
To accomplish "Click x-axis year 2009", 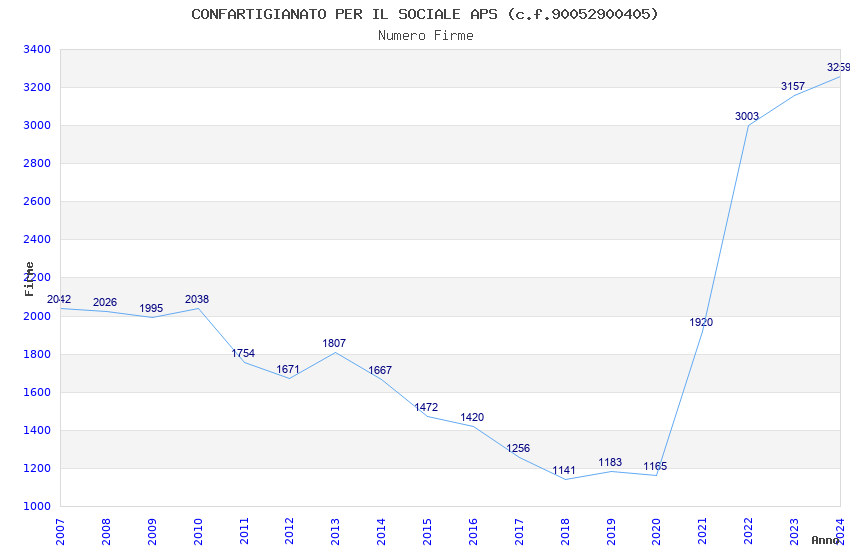I will tap(152, 532).
